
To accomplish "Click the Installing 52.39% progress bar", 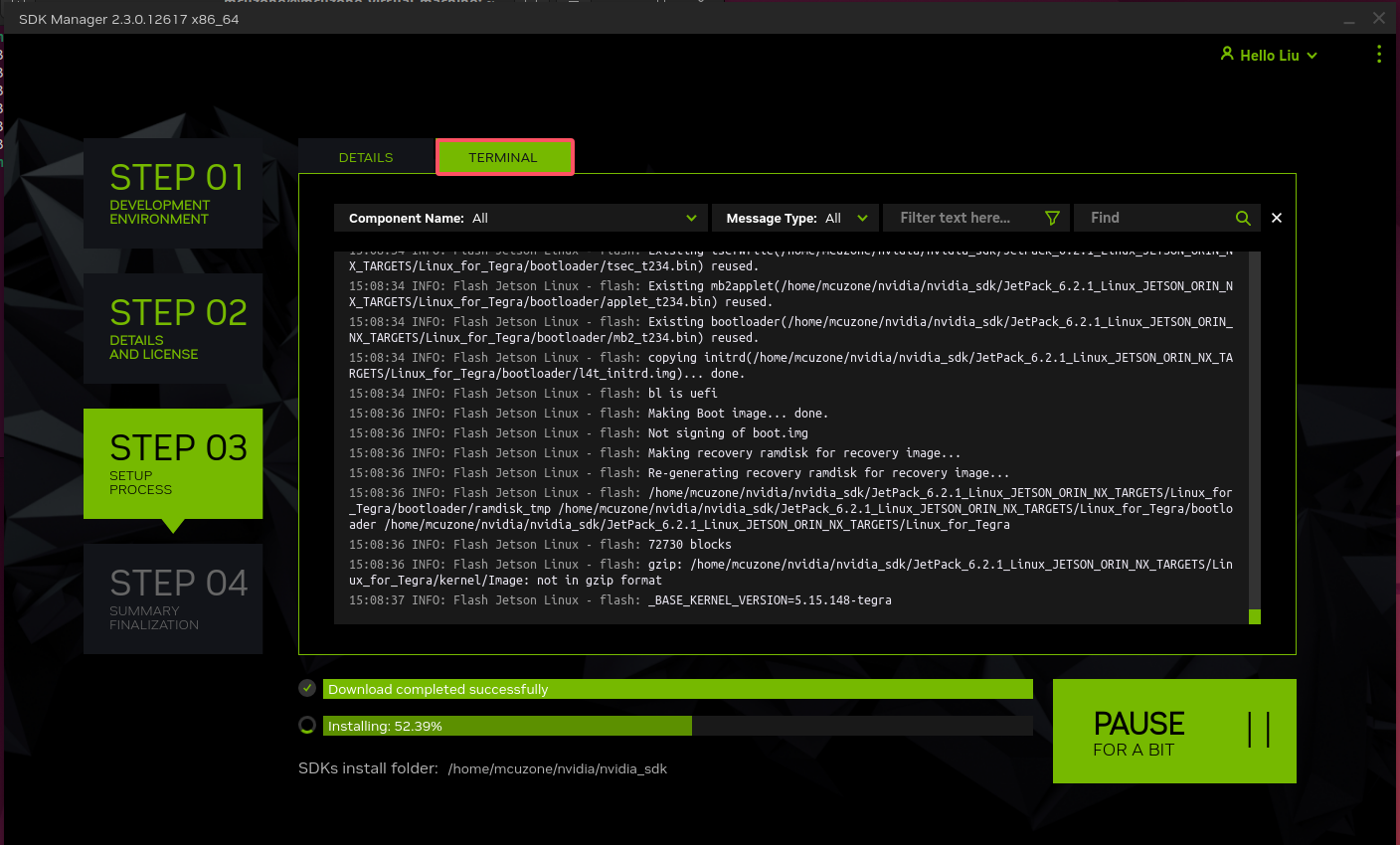I will click(x=678, y=726).
